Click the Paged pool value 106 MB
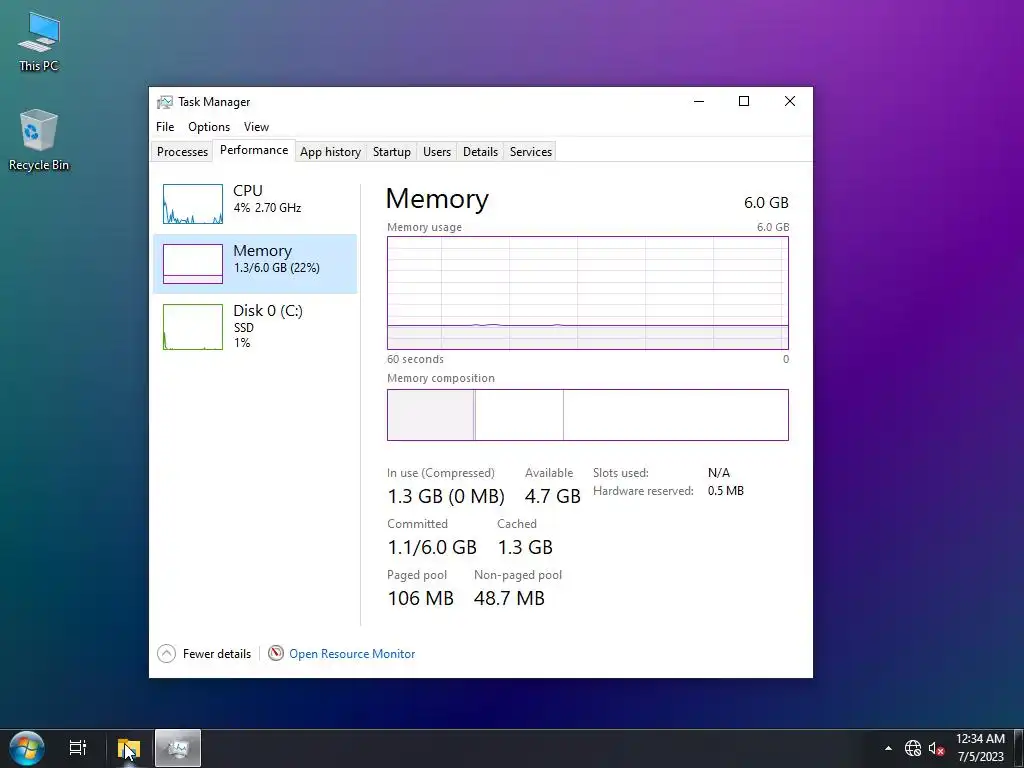This screenshot has height=768, width=1024. (x=421, y=598)
